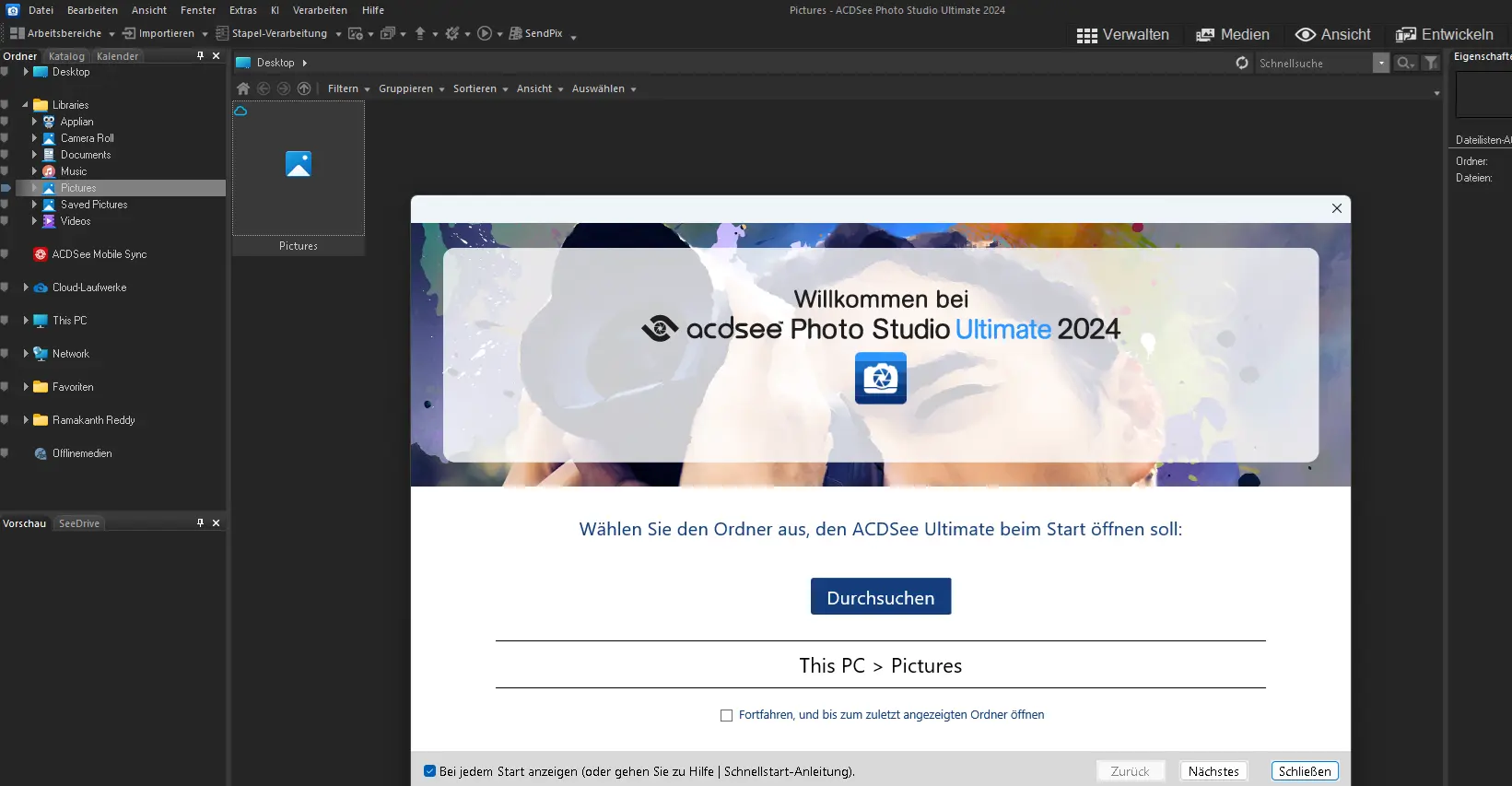Select the Pictures folder thumbnail

(x=299, y=178)
